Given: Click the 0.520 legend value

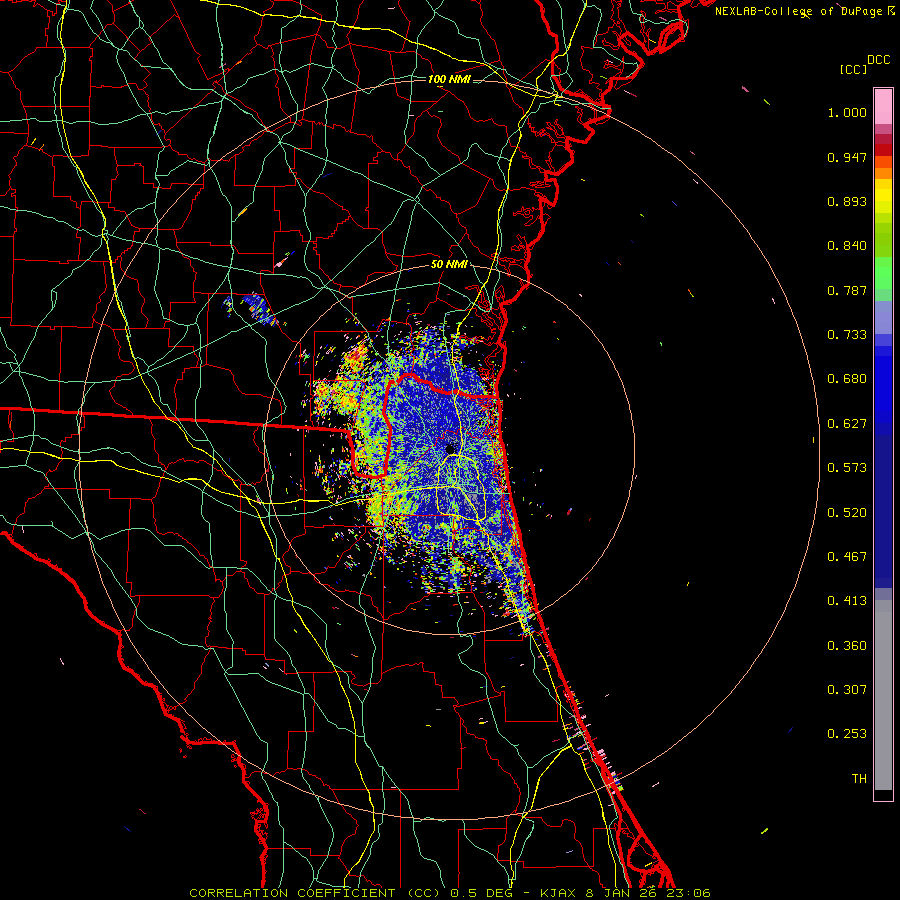Looking at the screenshot, I should point(847,513).
